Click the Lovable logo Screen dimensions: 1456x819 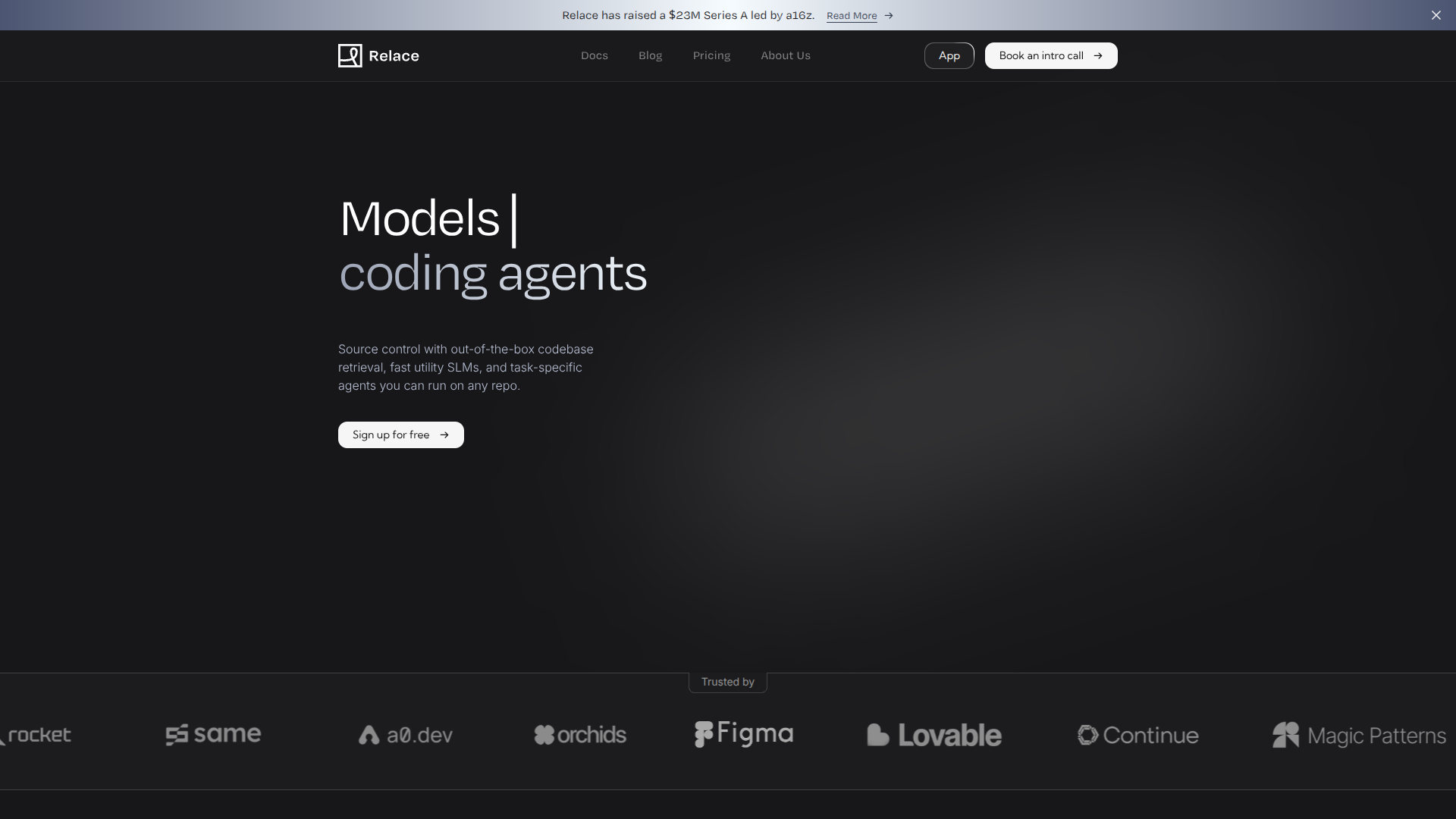pyautogui.click(x=934, y=734)
